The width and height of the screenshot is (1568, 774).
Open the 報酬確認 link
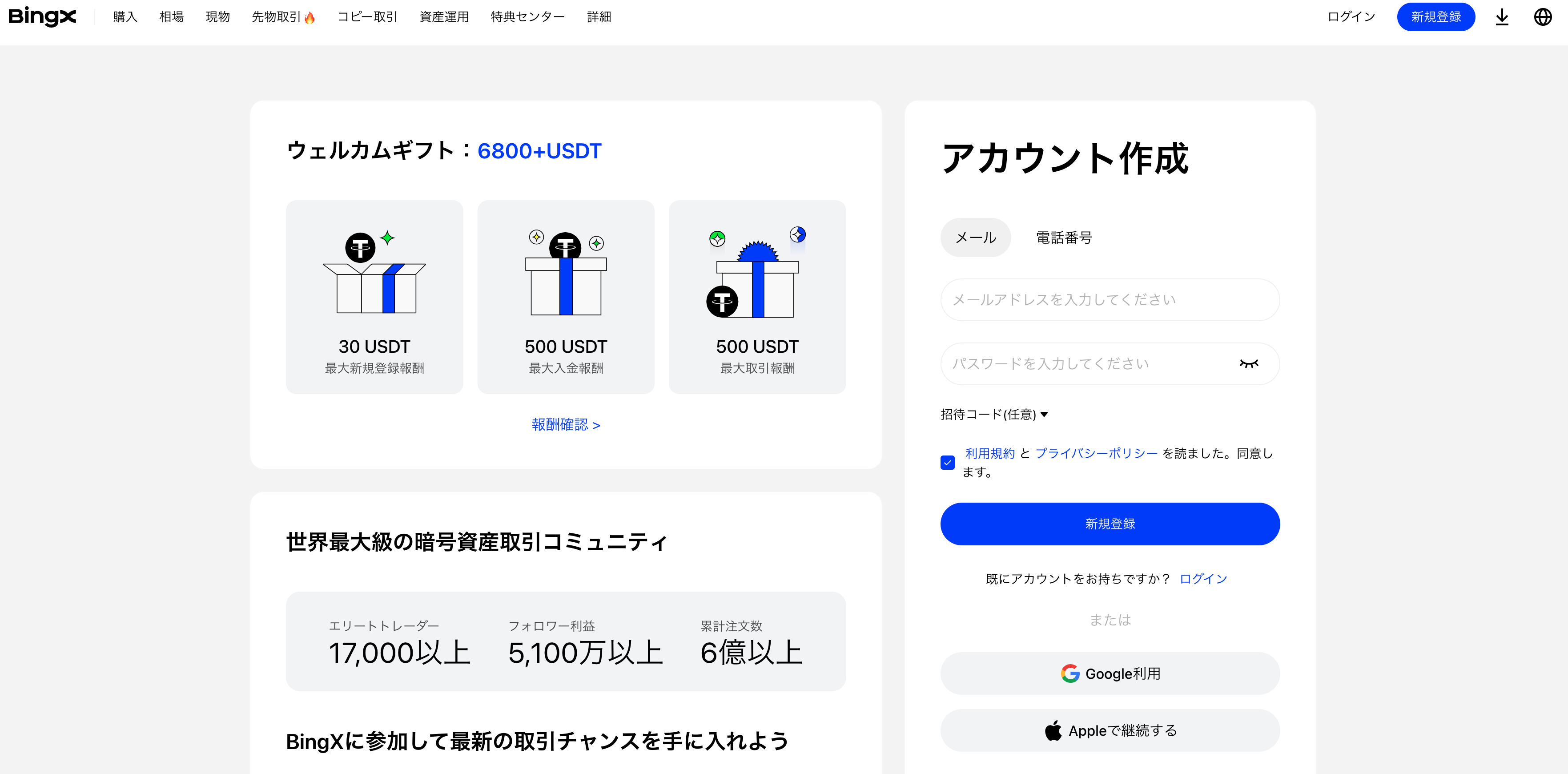[x=566, y=424]
